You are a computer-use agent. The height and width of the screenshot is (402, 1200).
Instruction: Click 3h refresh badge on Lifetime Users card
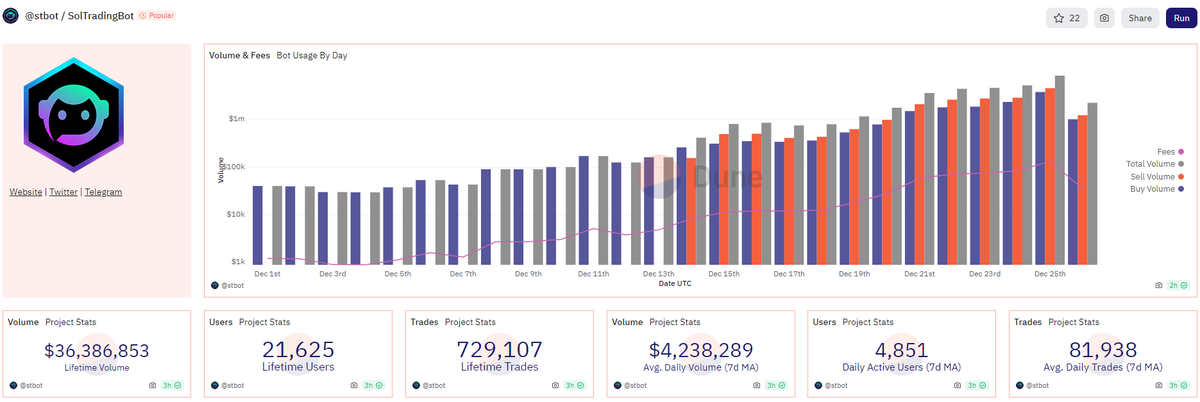[x=374, y=385]
